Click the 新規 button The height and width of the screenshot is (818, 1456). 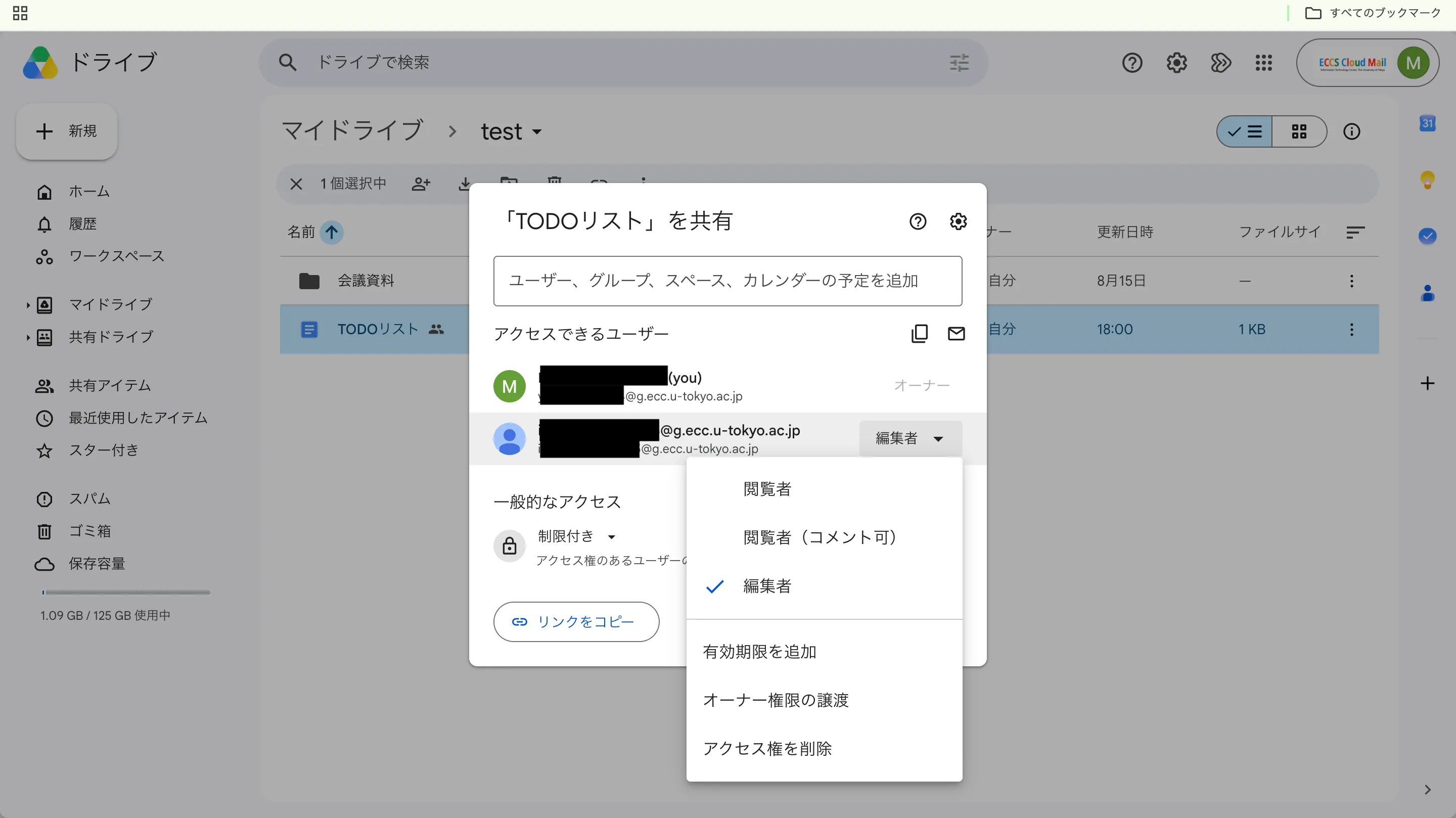67,131
